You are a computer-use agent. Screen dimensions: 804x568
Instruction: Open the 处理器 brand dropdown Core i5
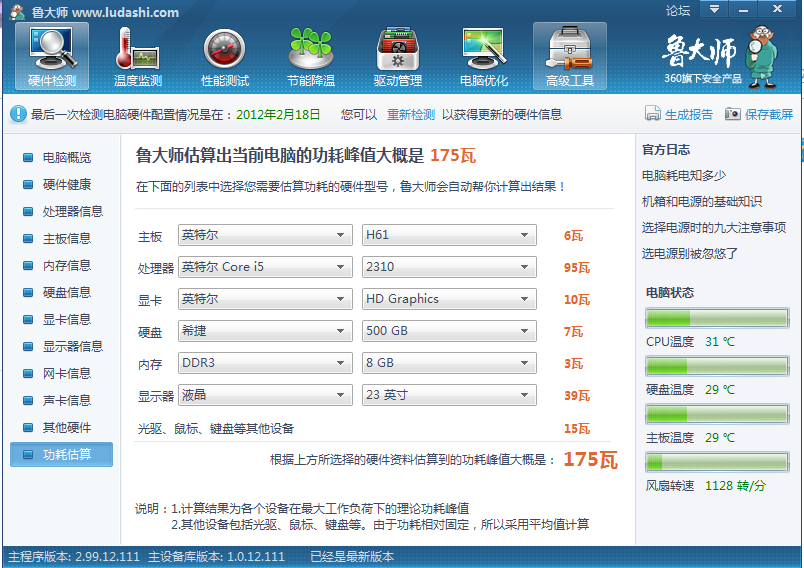(x=265, y=267)
